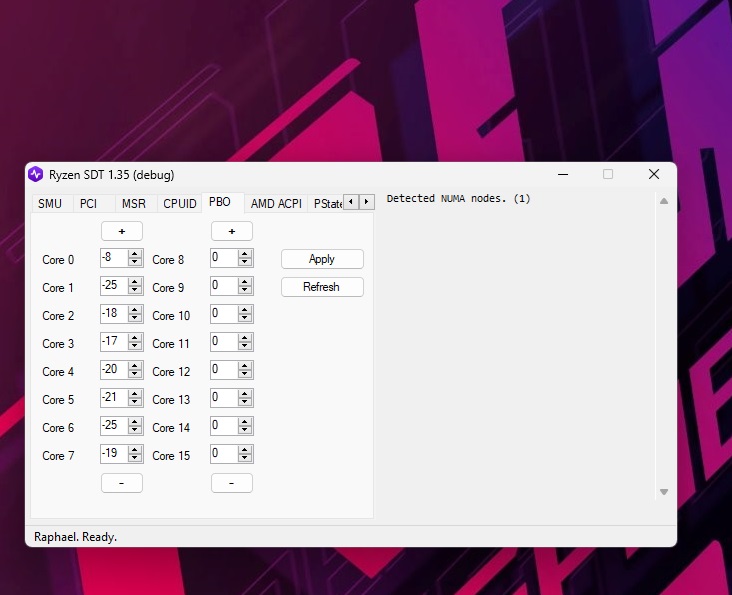The width and height of the screenshot is (732, 595).
Task: Click the plus button above Core 0 column
Action: pyautogui.click(x=122, y=231)
